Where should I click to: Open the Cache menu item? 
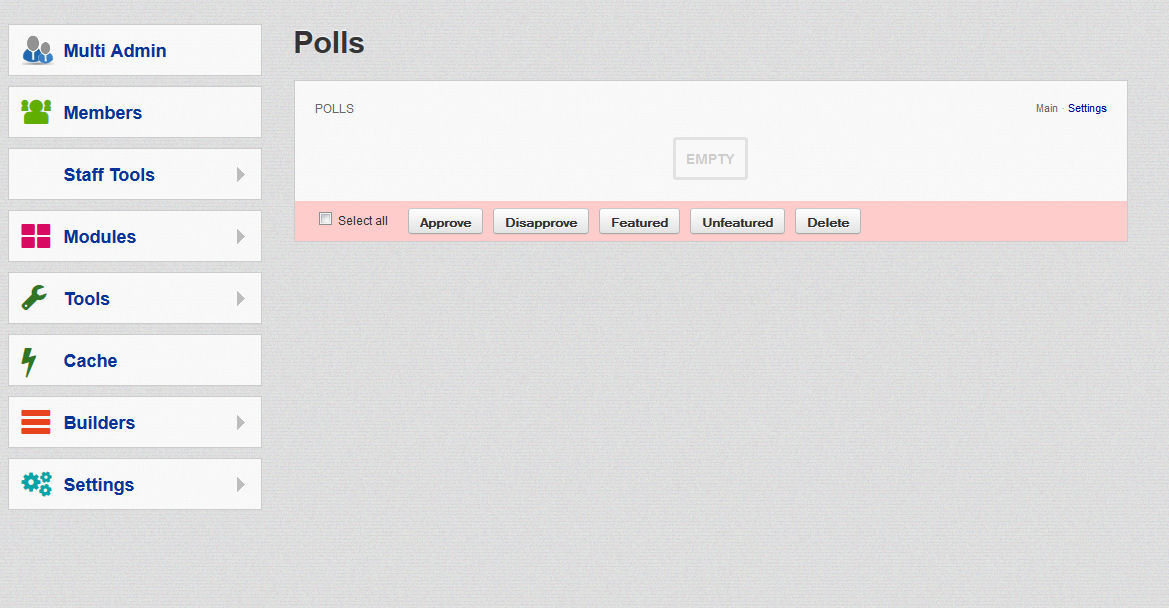pyautogui.click(x=90, y=361)
